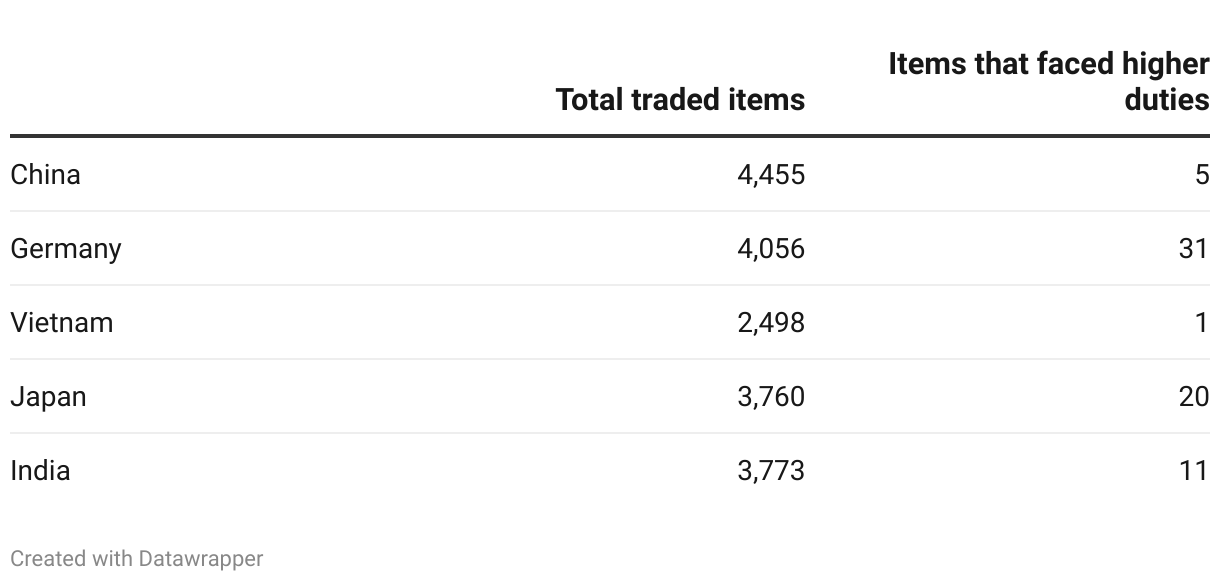Open the 'Created with Datawrapper' credit link
Image resolution: width=1220 pixels, height=582 pixels.
pos(137,559)
